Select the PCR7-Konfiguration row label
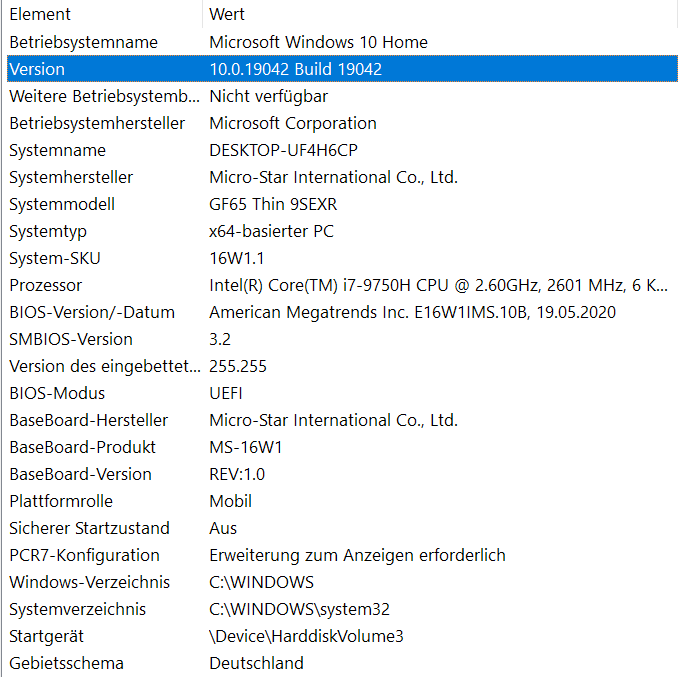The width and height of the screenshot is (697, 677). point(84,556)
